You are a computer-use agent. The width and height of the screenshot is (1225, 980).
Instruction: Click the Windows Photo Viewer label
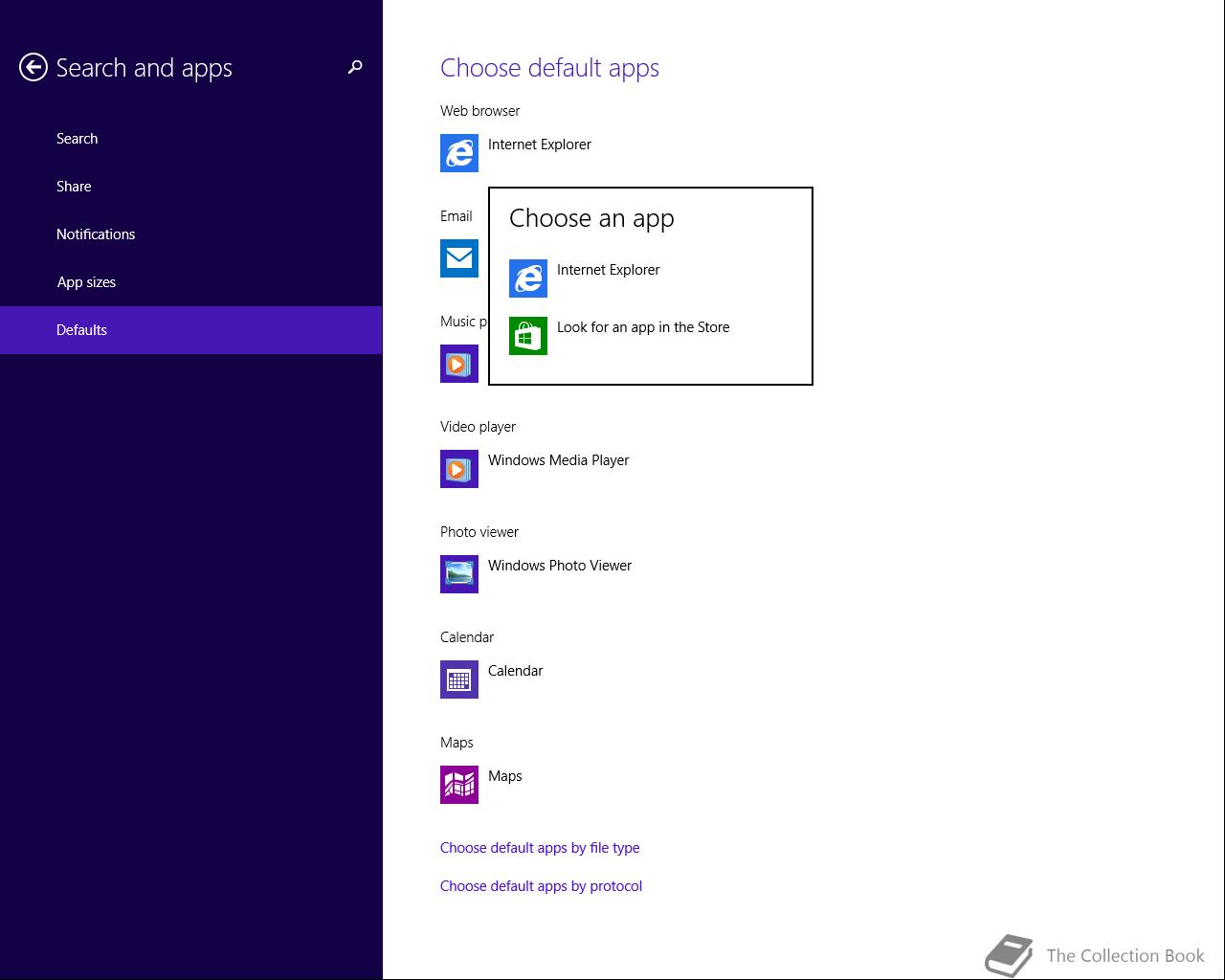560,566
